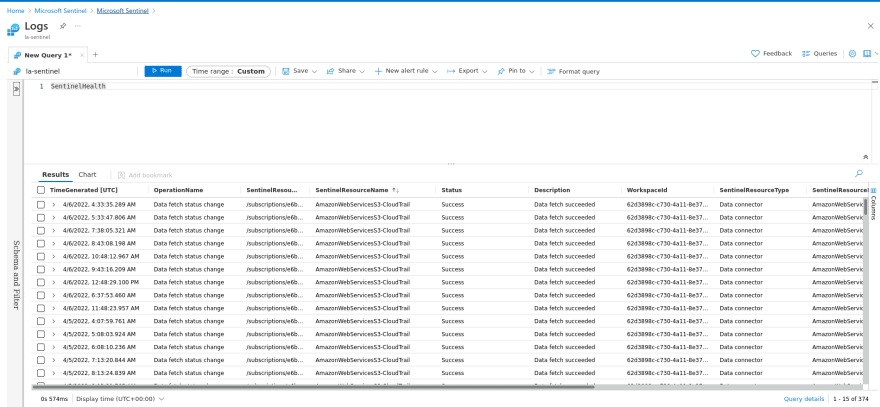
Task: Pin the Logs blade with pushpin icon
Action: click(x=63, y=26)
